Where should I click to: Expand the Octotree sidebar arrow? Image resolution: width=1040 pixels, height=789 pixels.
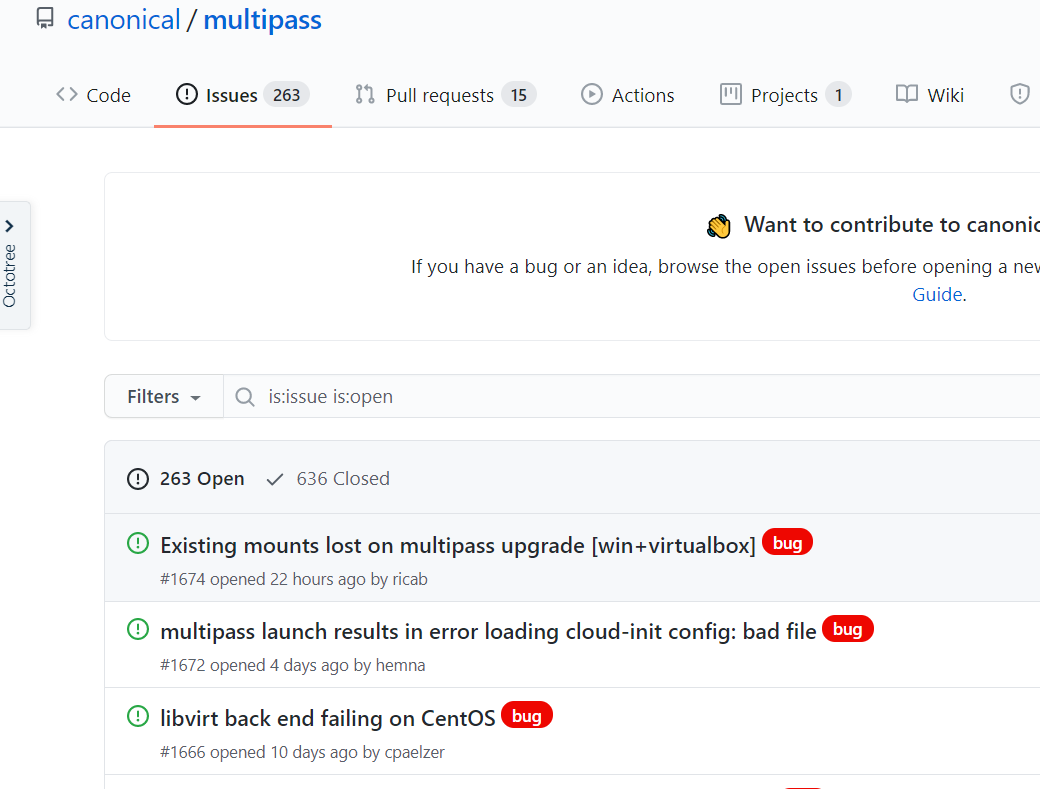pyautogui.click(x=9, y=226)
